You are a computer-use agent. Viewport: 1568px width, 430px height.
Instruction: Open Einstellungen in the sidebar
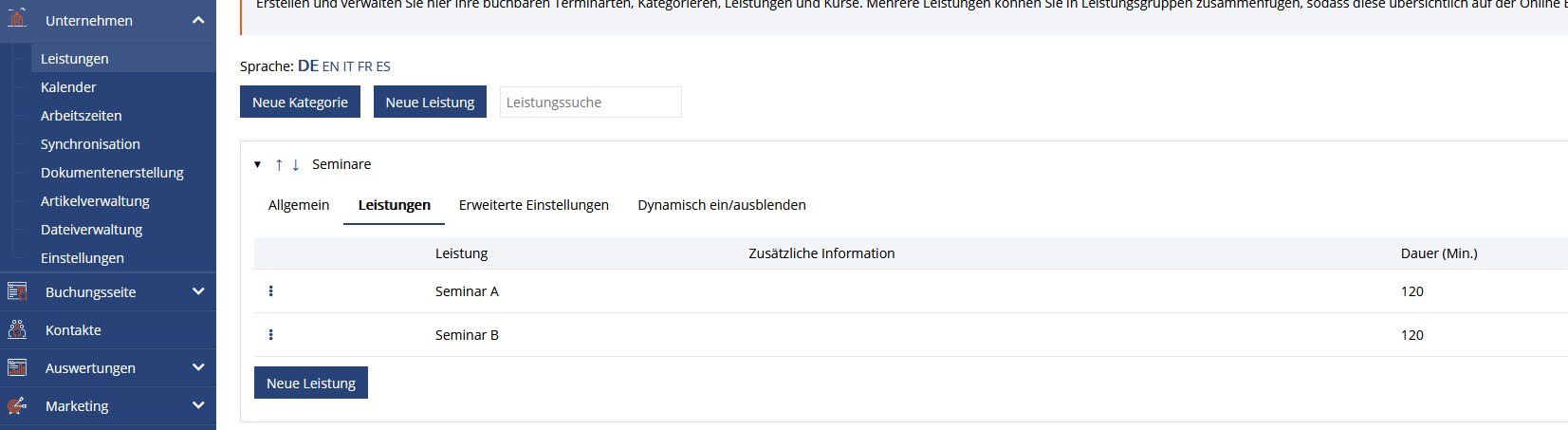(x=83, y=258)
